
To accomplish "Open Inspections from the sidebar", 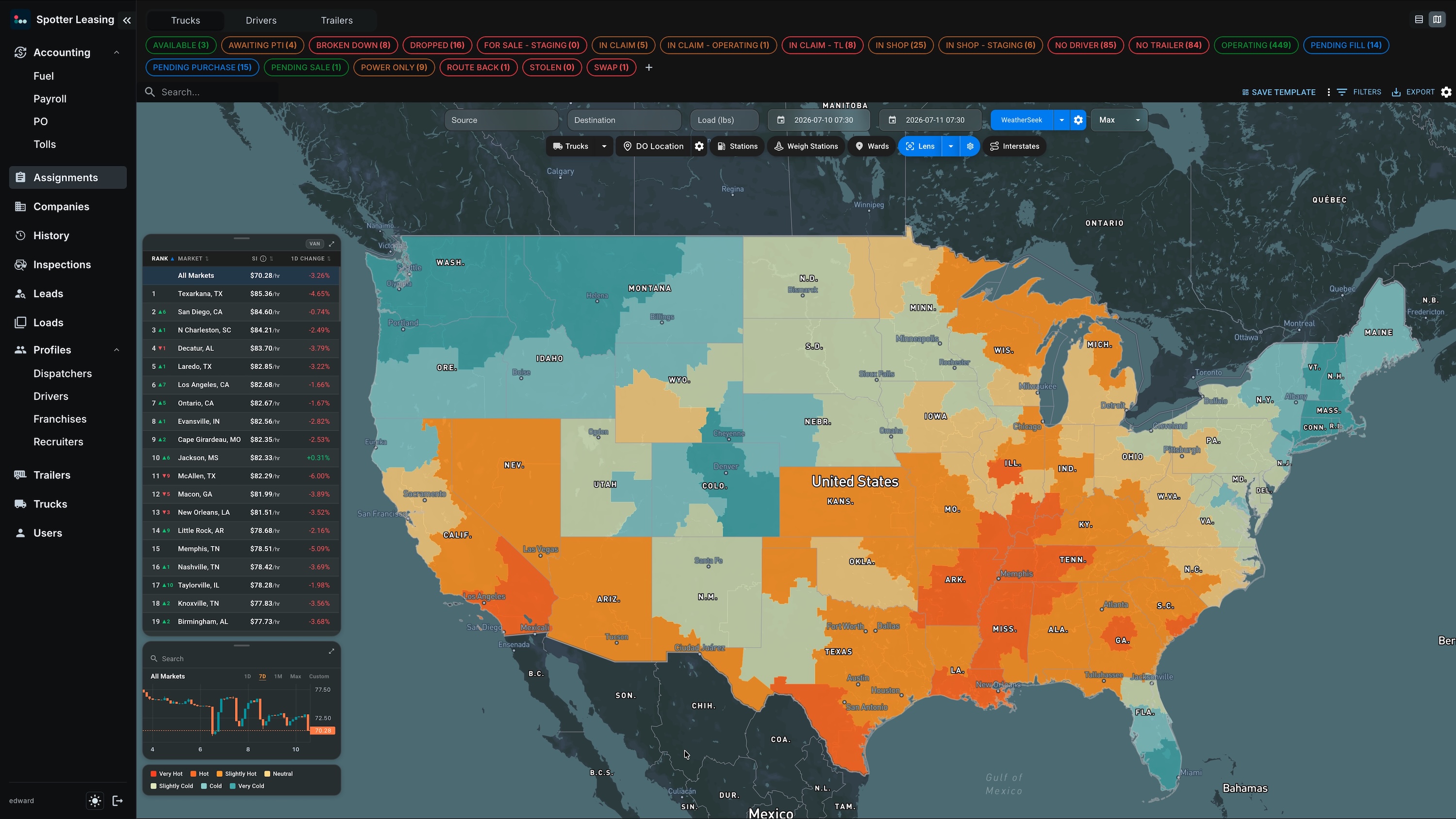I will (68, 264).
